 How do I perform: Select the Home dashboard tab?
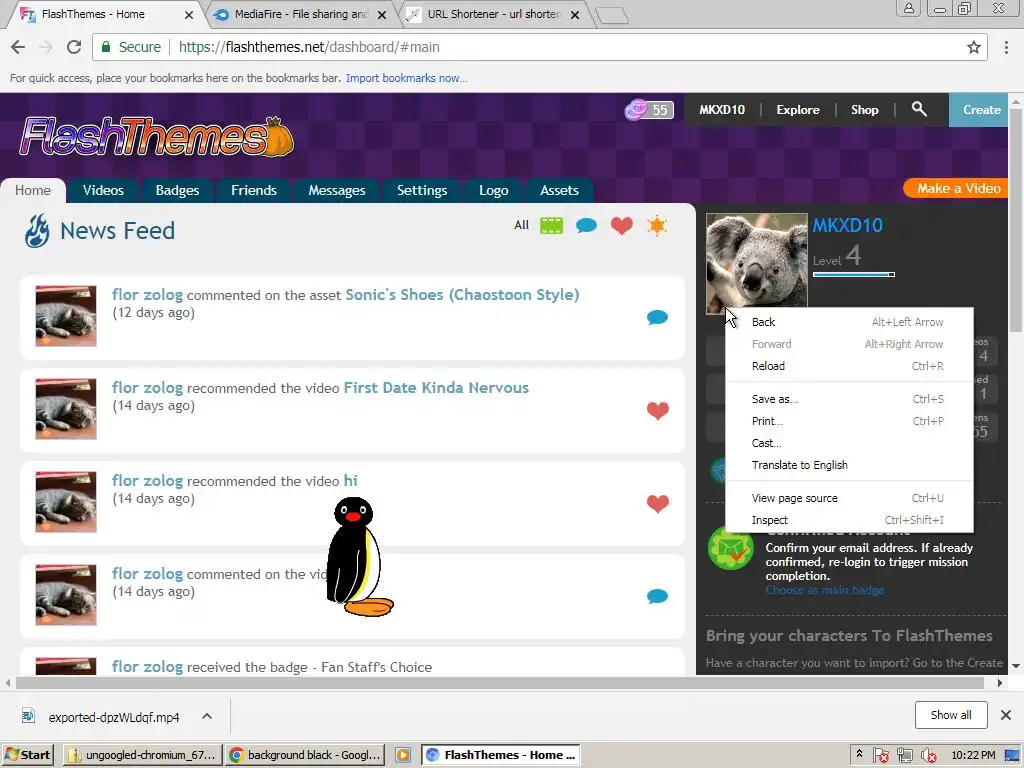(33, 190)
